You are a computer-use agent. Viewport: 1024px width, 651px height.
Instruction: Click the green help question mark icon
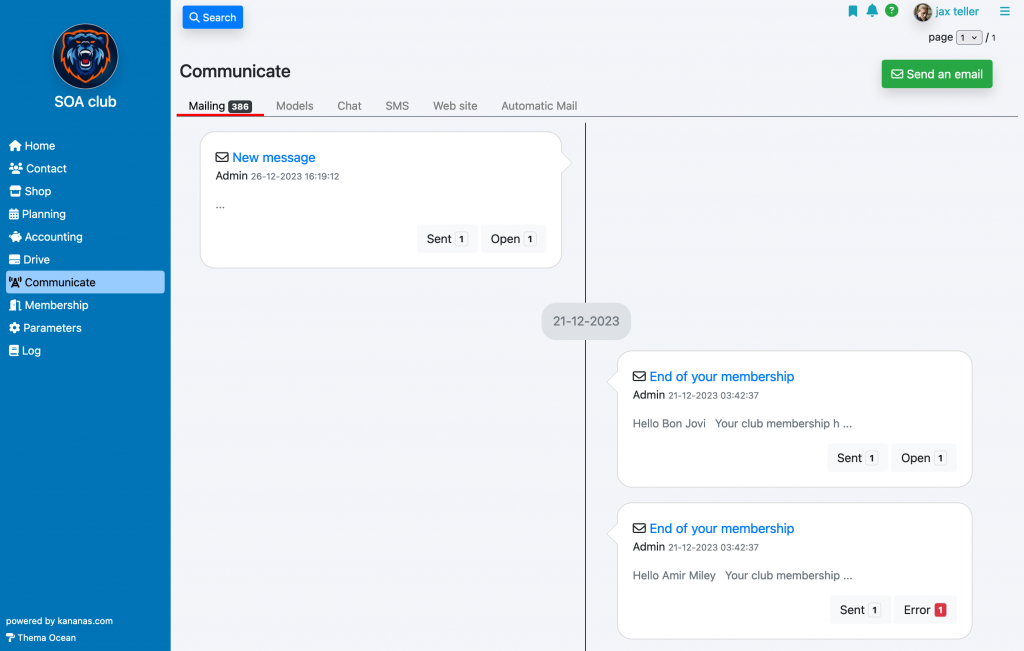click(891, 11)
